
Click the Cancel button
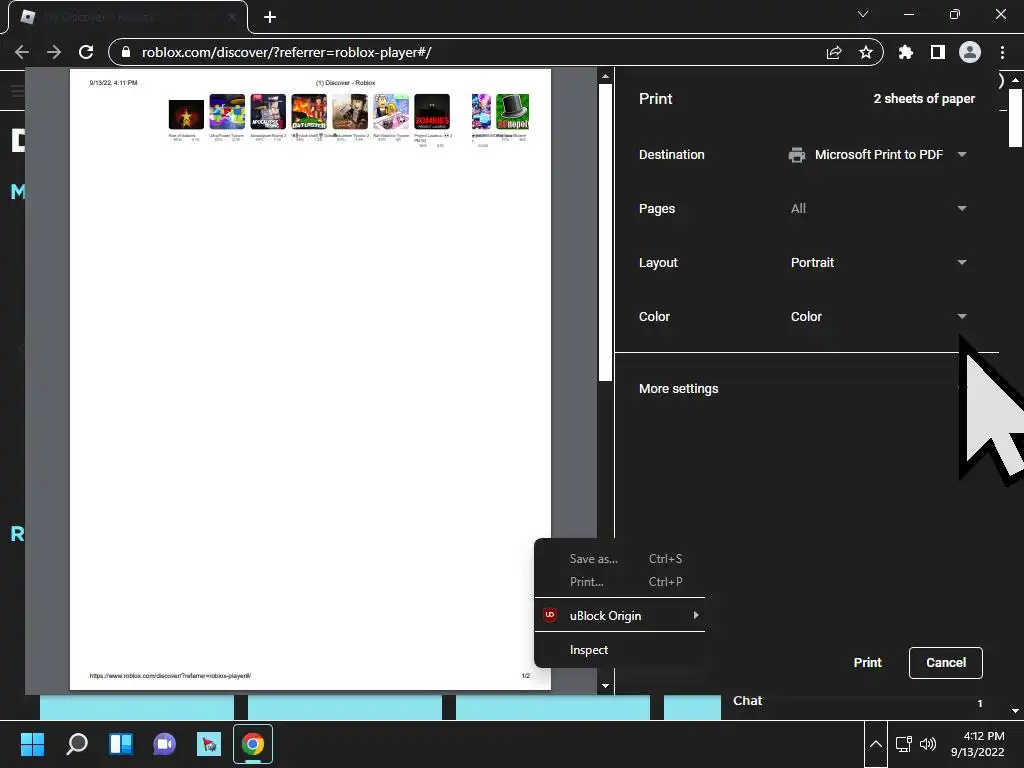pos(946,663)
